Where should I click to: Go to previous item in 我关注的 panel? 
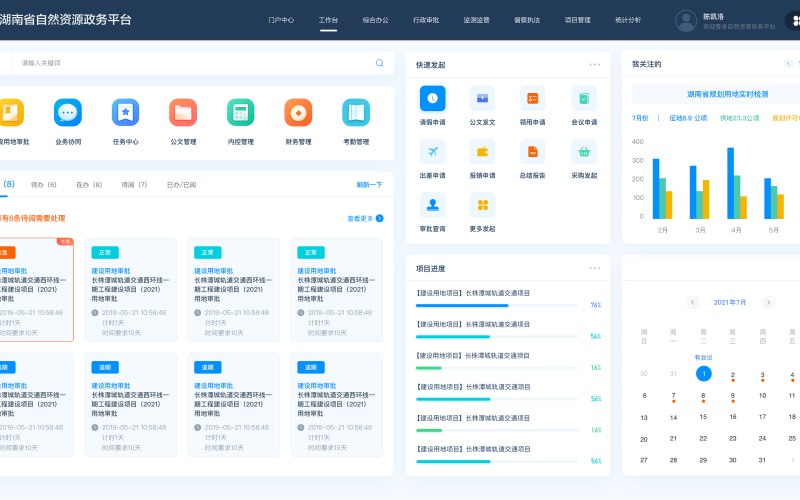(788, 63)
